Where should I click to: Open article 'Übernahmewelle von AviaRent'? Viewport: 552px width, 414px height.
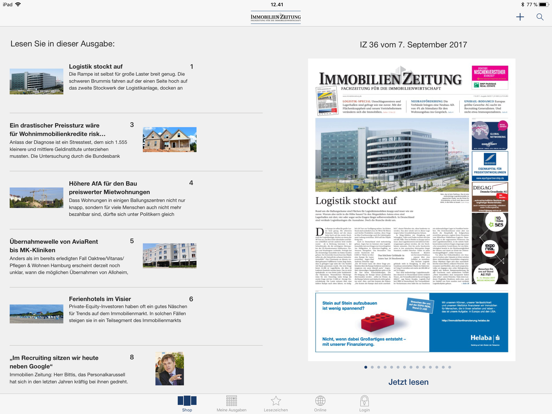point(54,246)
